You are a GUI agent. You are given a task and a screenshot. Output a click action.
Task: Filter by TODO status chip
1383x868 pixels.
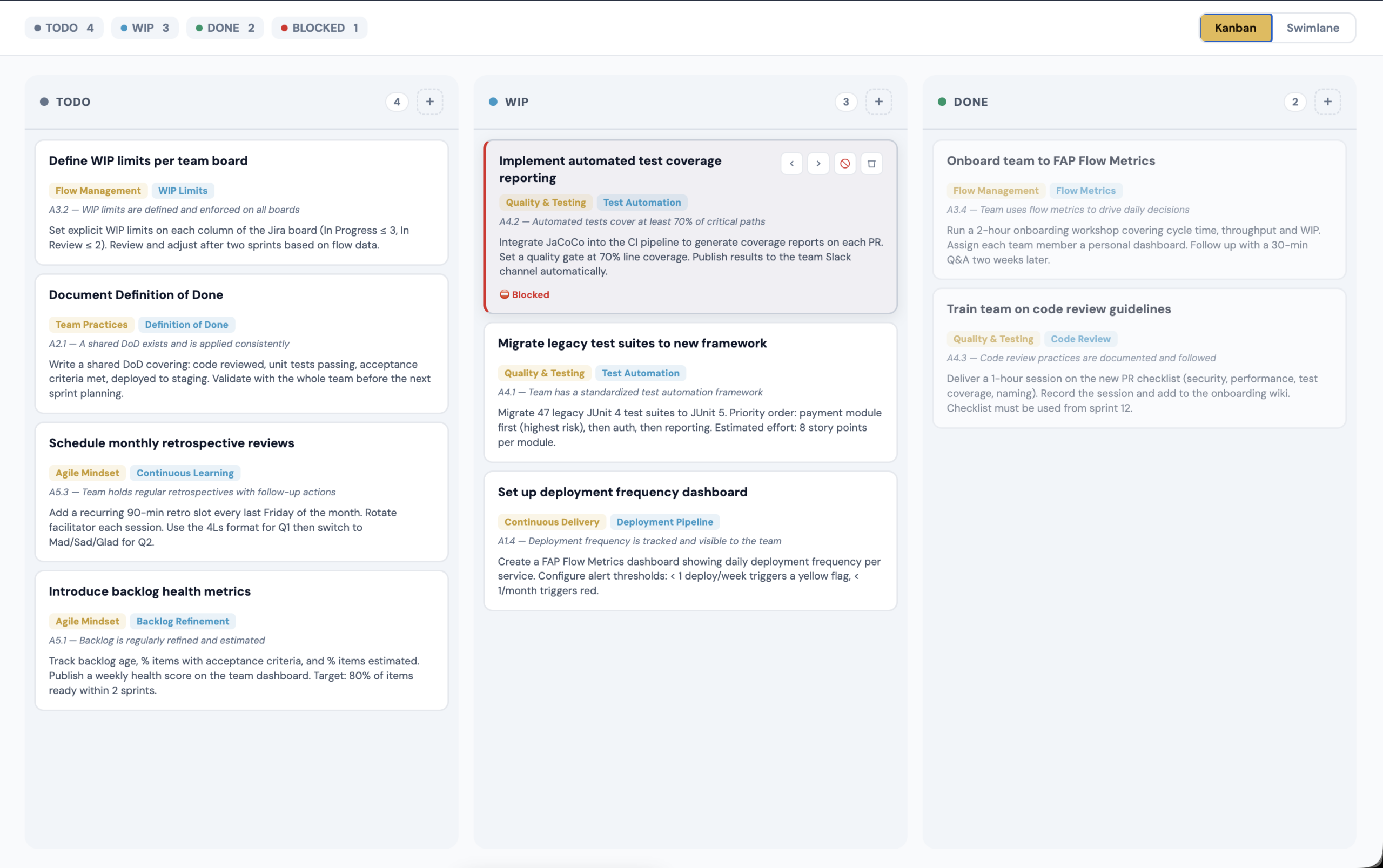coord(64,28)
